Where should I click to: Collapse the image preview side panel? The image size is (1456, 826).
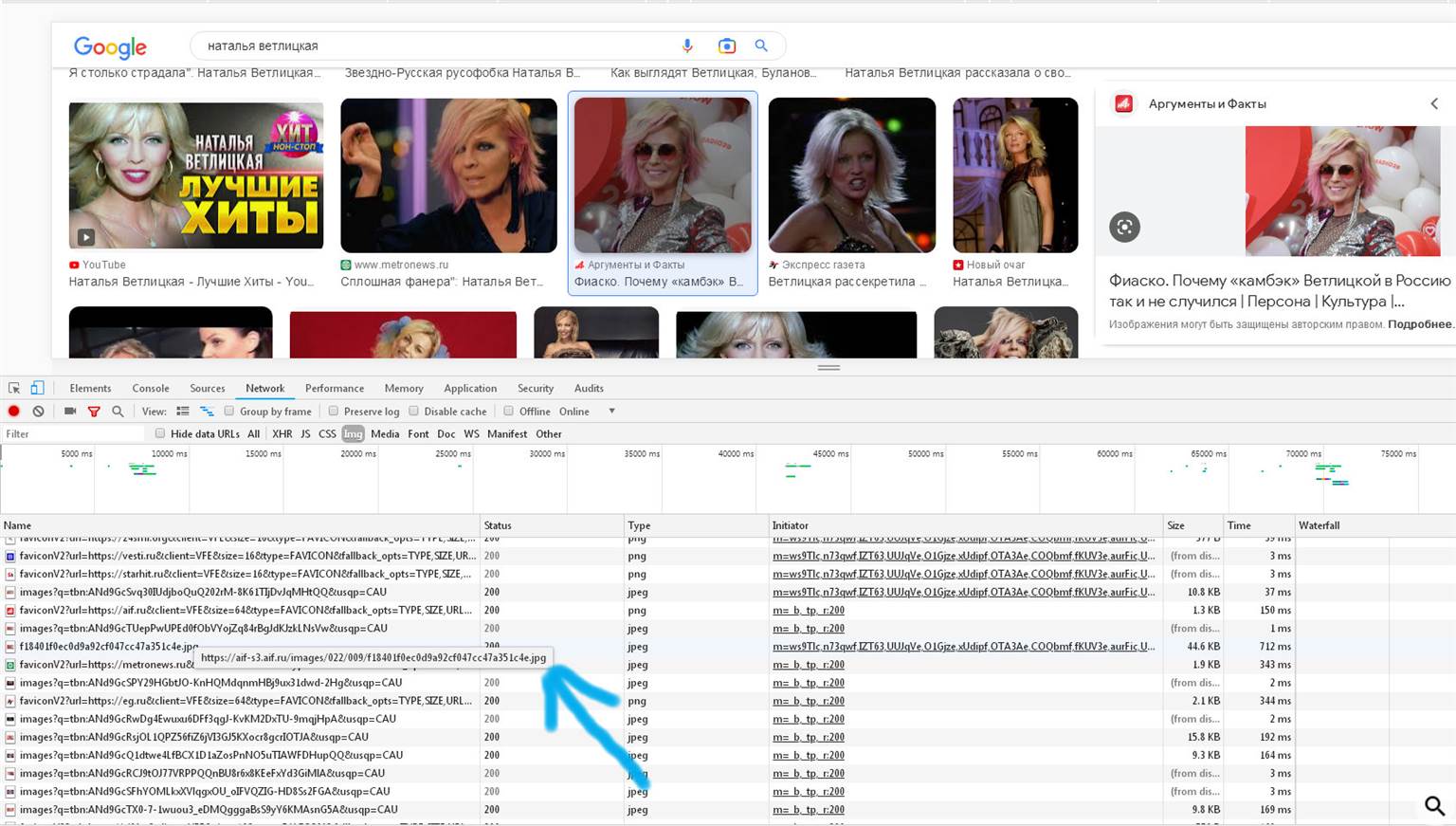pos(1433,104)
